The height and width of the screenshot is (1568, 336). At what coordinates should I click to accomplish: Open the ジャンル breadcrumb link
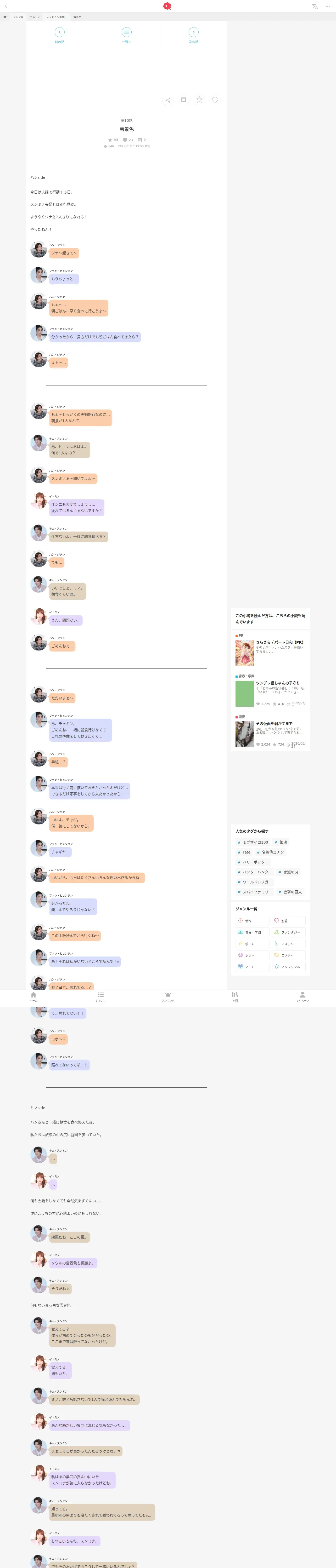[18, 17]
